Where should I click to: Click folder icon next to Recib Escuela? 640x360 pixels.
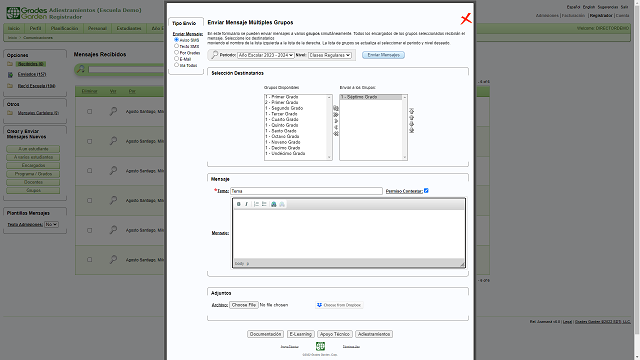tap(10, 86)
